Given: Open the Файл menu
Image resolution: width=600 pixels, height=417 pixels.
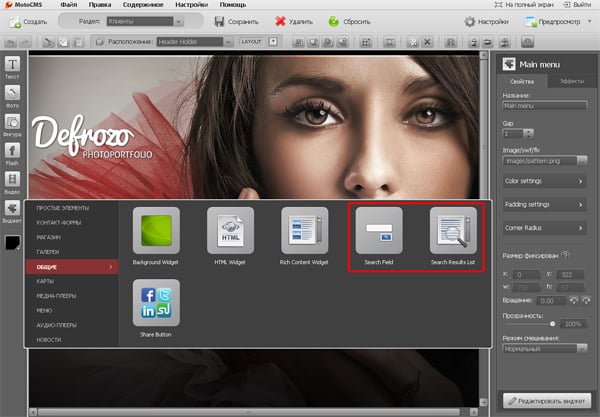Looking at the screenshot, I should 69,4.
